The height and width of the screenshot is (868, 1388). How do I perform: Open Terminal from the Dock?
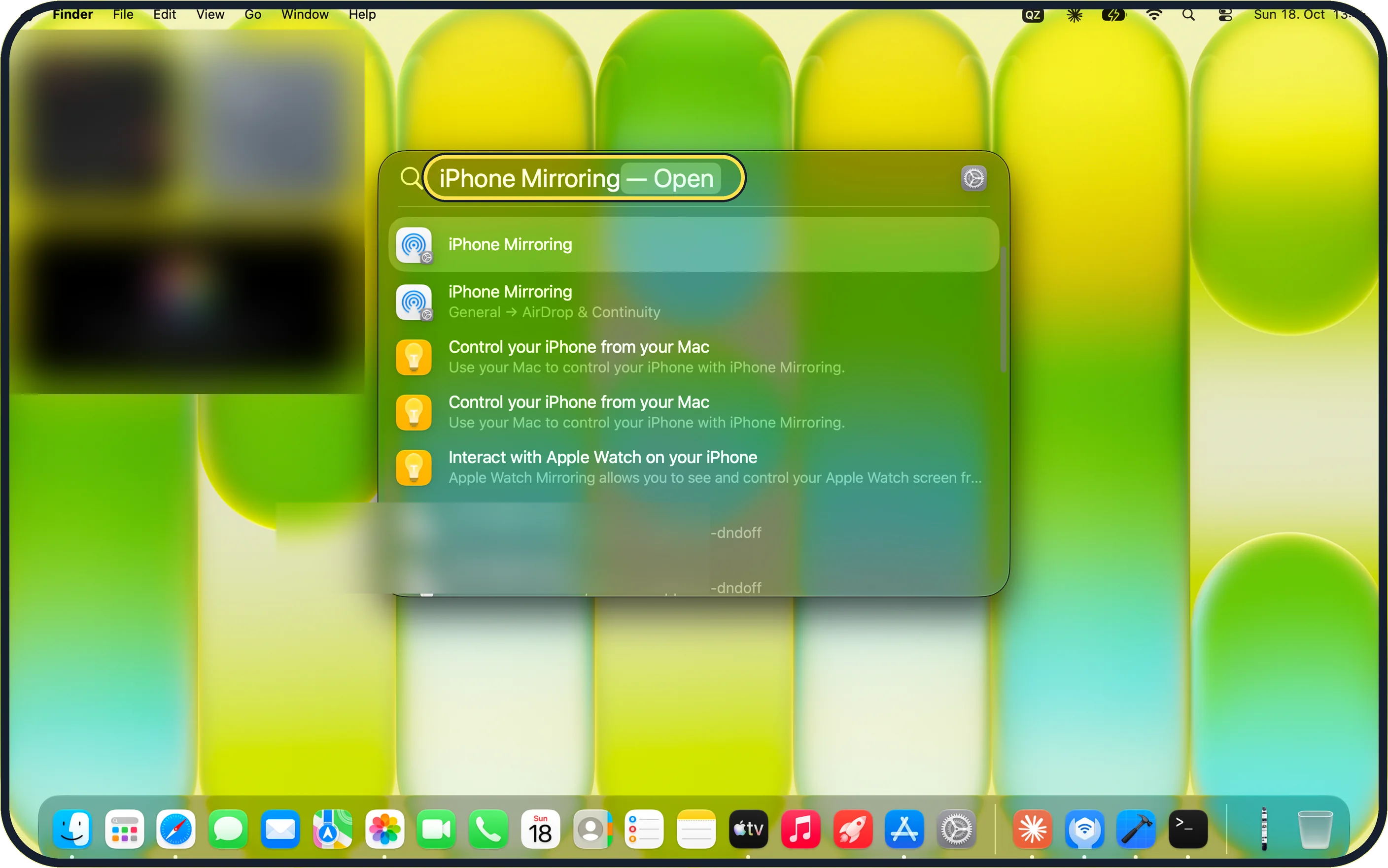(1187, 829)
